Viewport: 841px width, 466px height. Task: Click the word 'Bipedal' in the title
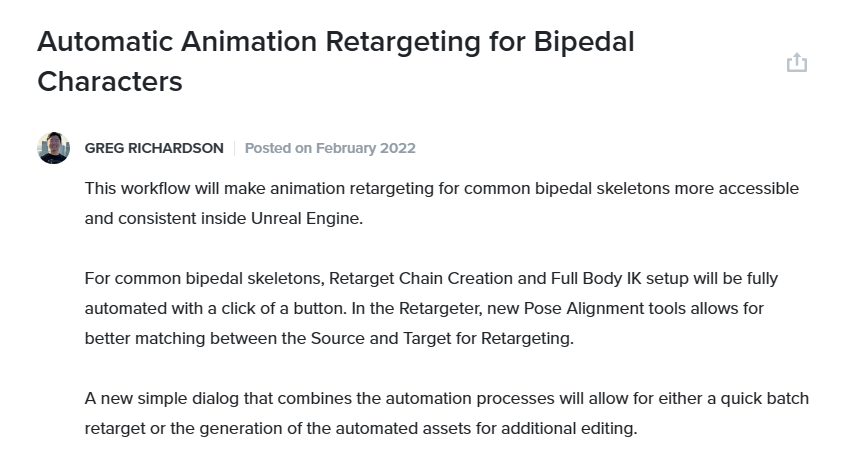pyautogui.click(x=584, y=42)
